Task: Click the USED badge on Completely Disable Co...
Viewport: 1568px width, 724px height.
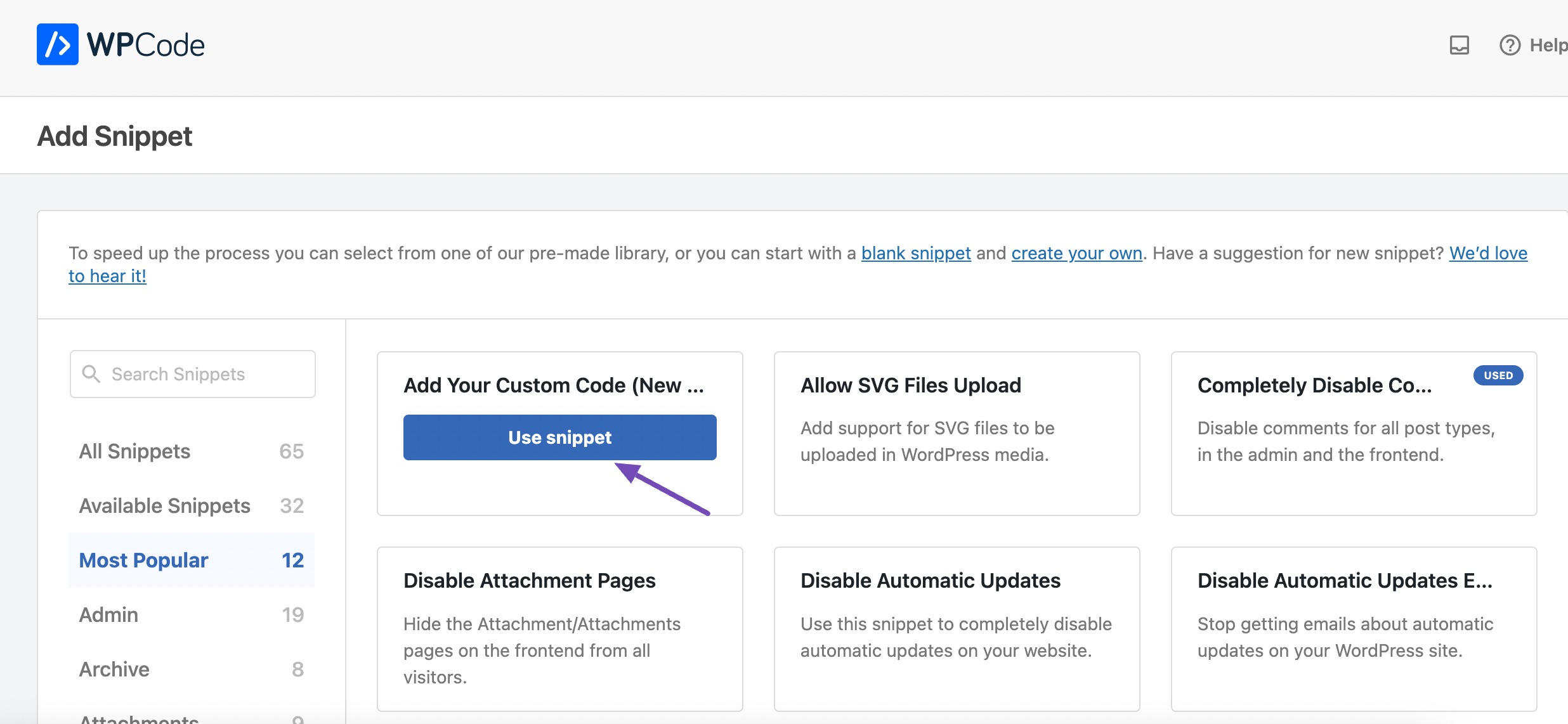Action: [x=1500, y=376]
